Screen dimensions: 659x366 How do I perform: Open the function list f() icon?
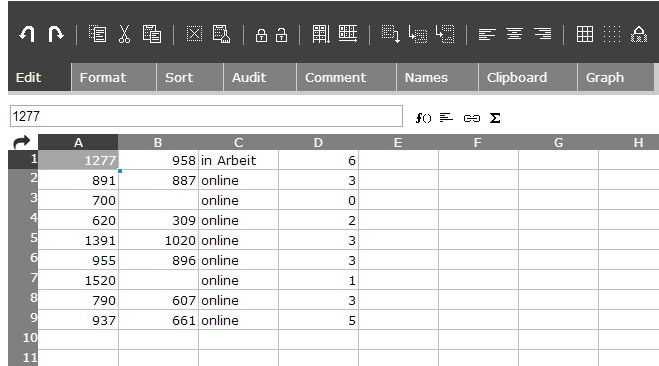[423, 118]
